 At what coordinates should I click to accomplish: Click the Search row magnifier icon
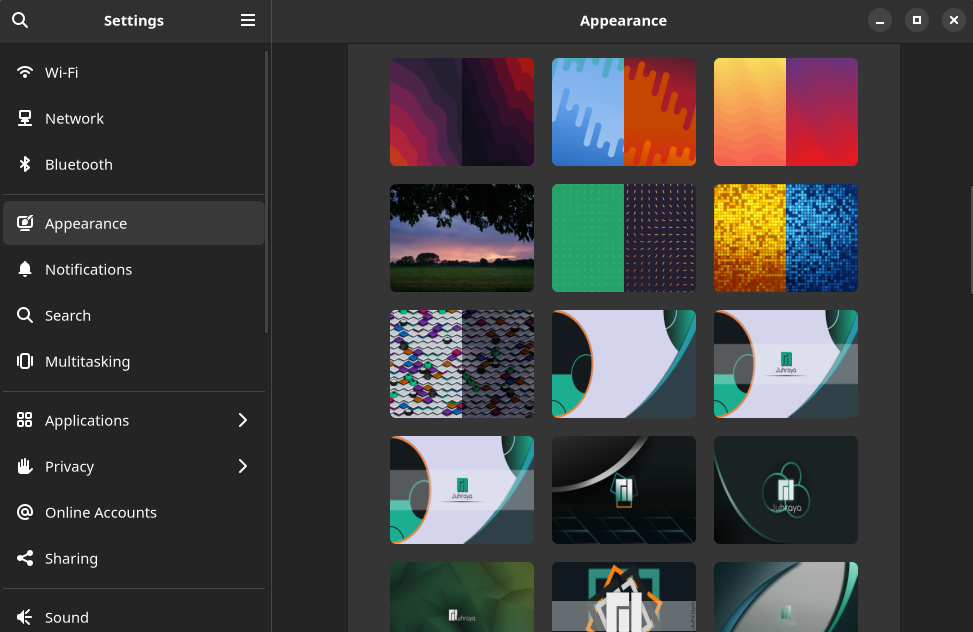tap(25, 315)
